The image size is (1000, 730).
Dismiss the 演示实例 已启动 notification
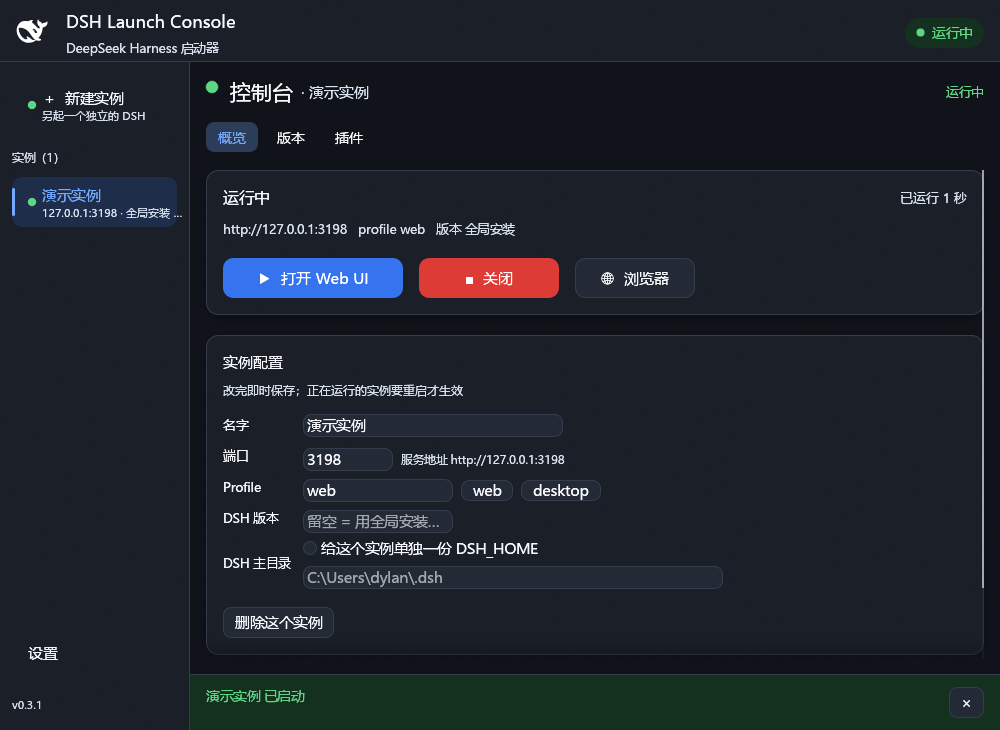pos(966,703)
